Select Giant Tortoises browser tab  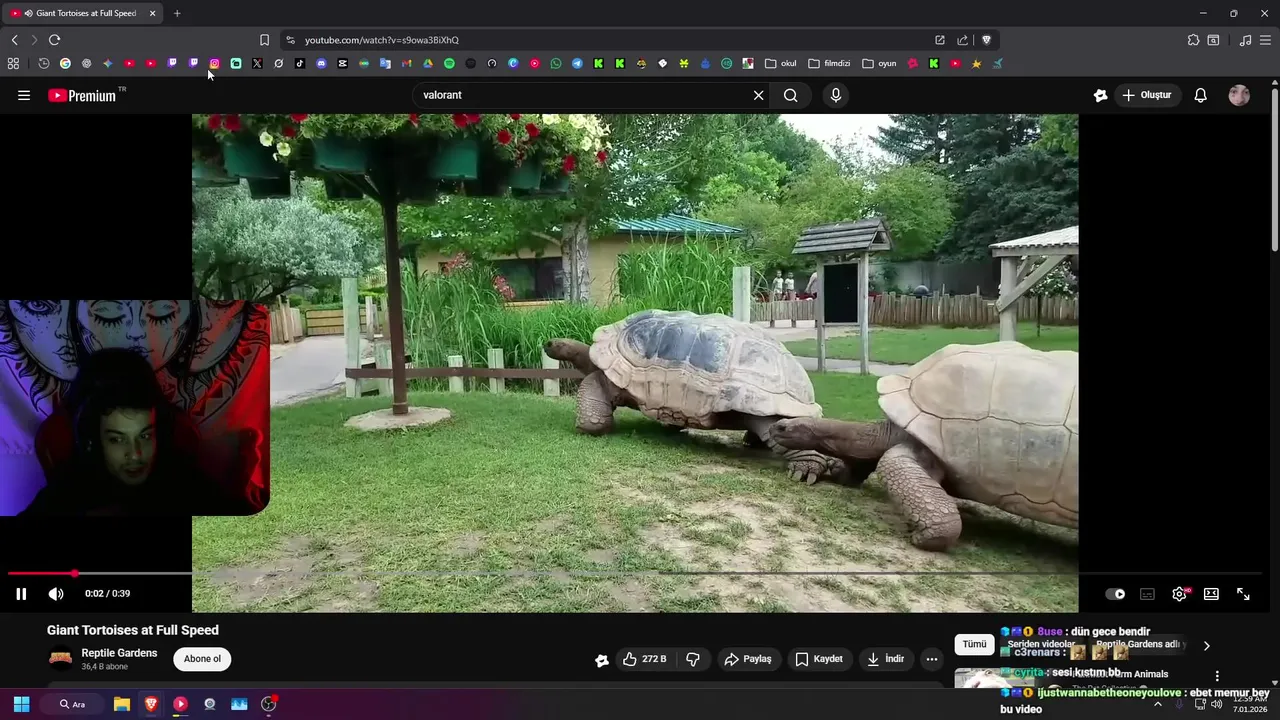[x=84, y=13]
